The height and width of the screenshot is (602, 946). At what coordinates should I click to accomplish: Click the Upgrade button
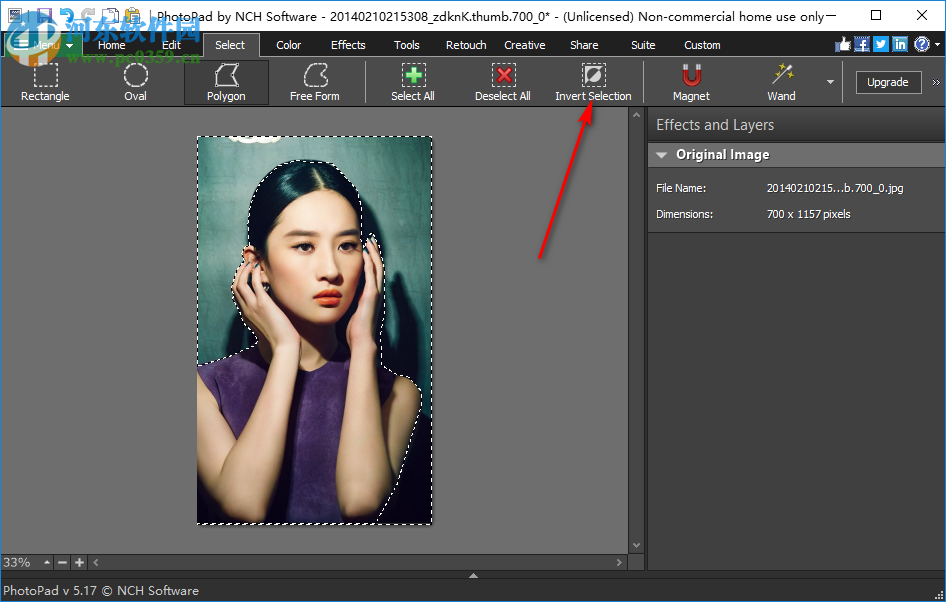[x=888, y=82]
